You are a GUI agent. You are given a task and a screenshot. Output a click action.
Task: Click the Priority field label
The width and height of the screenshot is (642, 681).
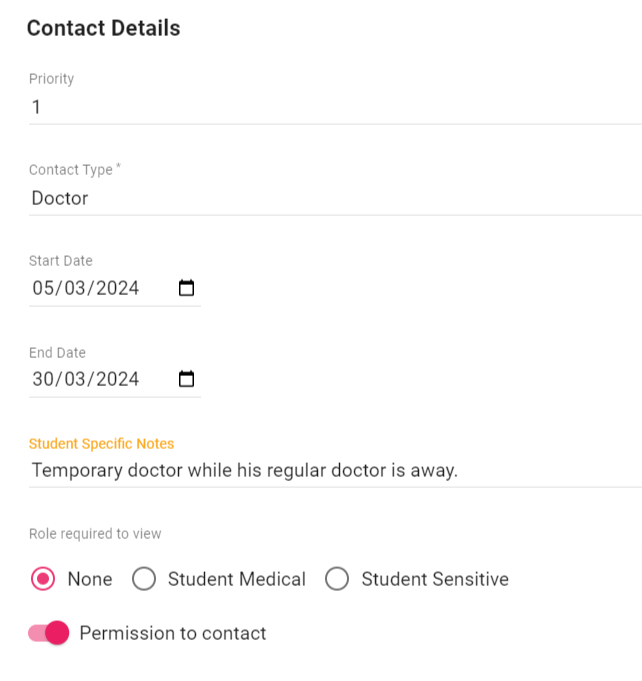coord(51,79)
